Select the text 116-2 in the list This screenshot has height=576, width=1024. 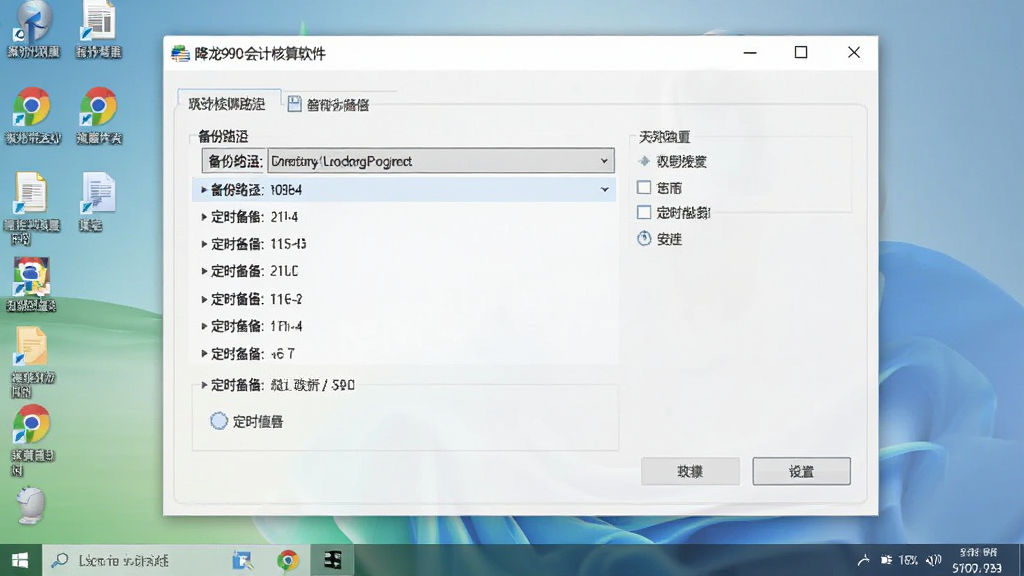click(286, 299)
